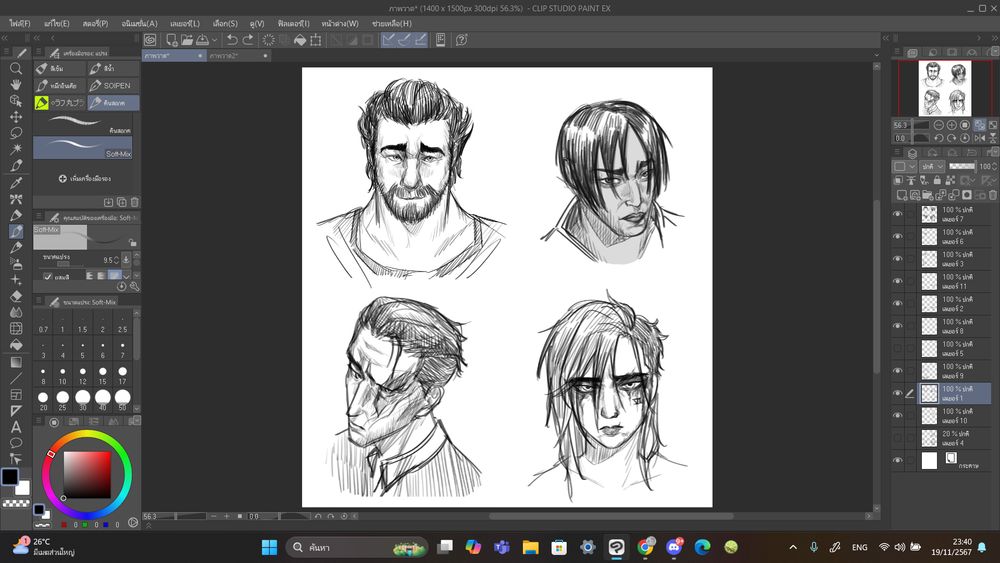1000x563 pixels.
Task: Pick the Hand move tool
Action: pyautogui.click(x=16, y=84)
